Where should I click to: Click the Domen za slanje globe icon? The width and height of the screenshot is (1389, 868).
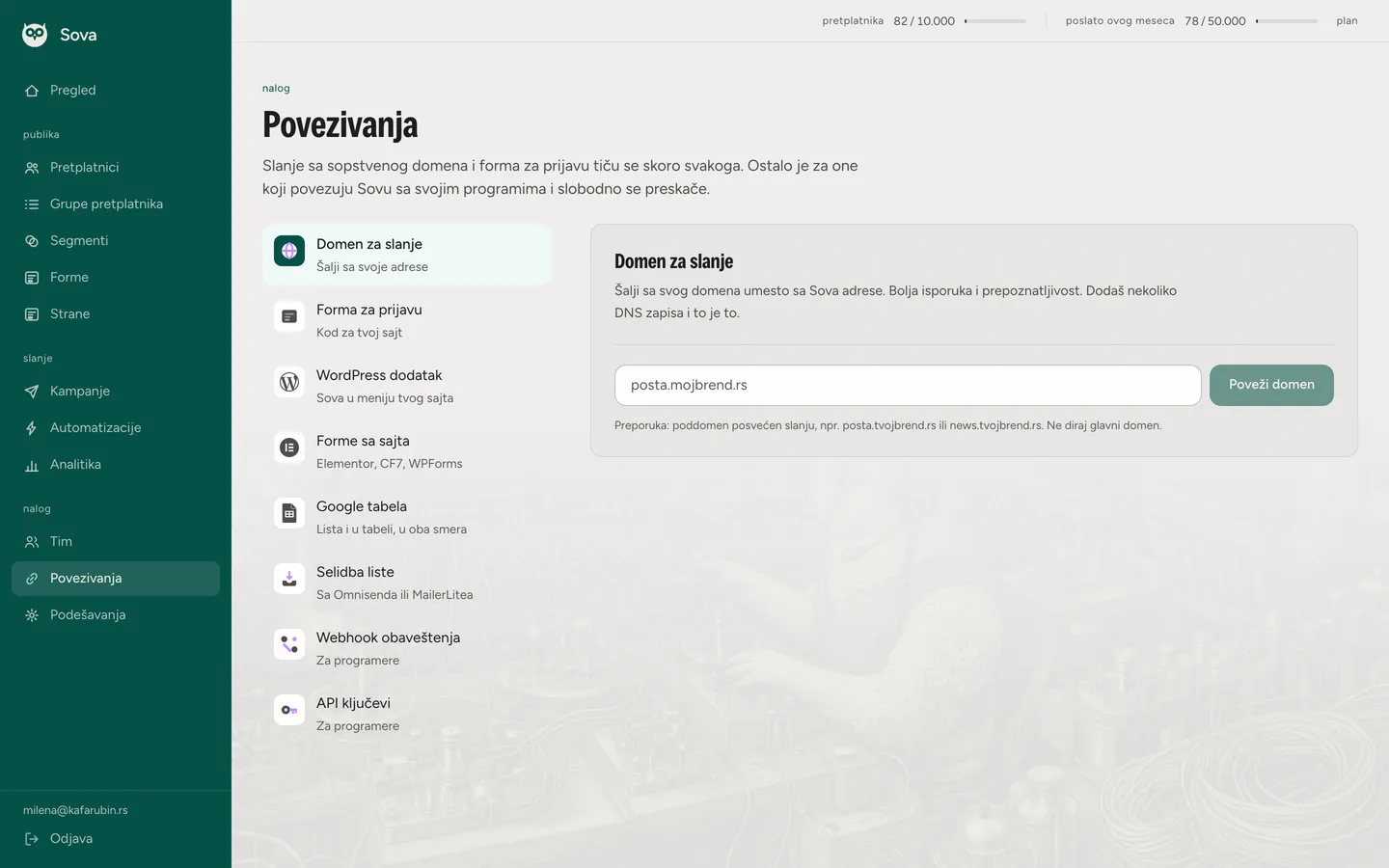289,251
